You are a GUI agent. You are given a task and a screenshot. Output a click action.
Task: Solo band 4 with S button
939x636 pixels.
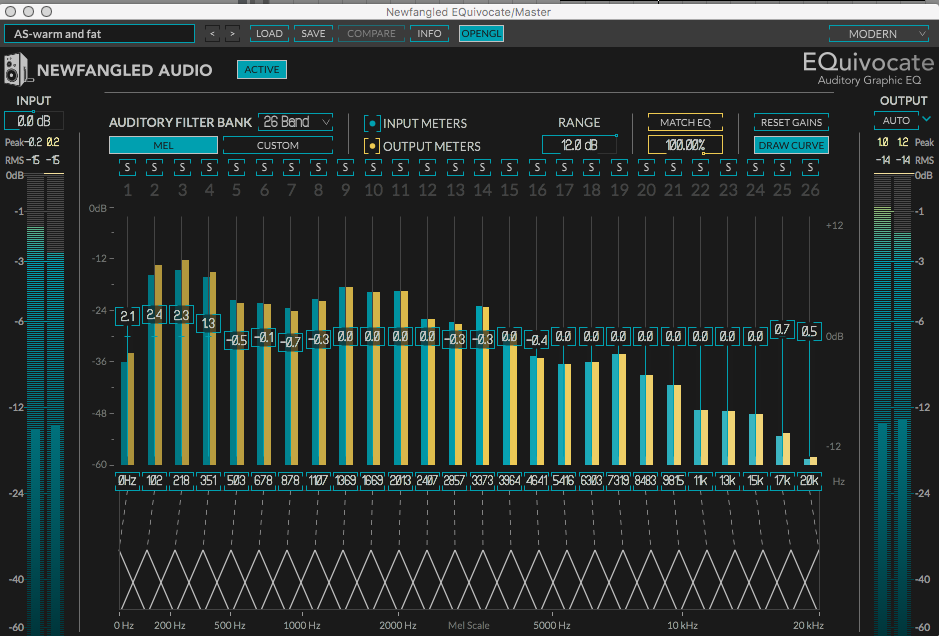pyautogui.click(x=209, y=168)
